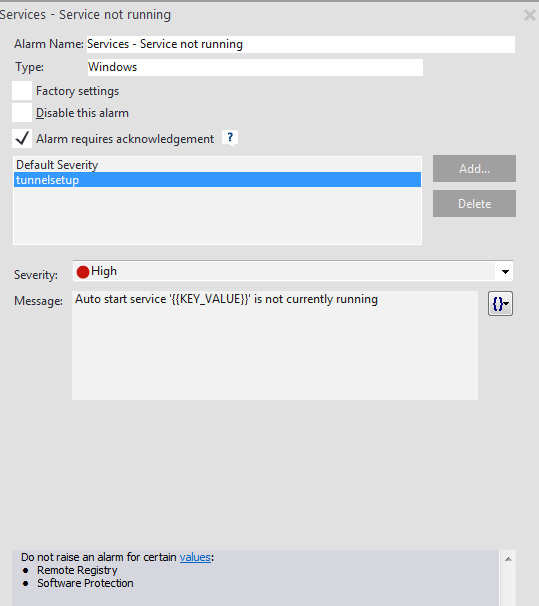Click the Type field showing Windows
The image size is (539, 606).
255,67
